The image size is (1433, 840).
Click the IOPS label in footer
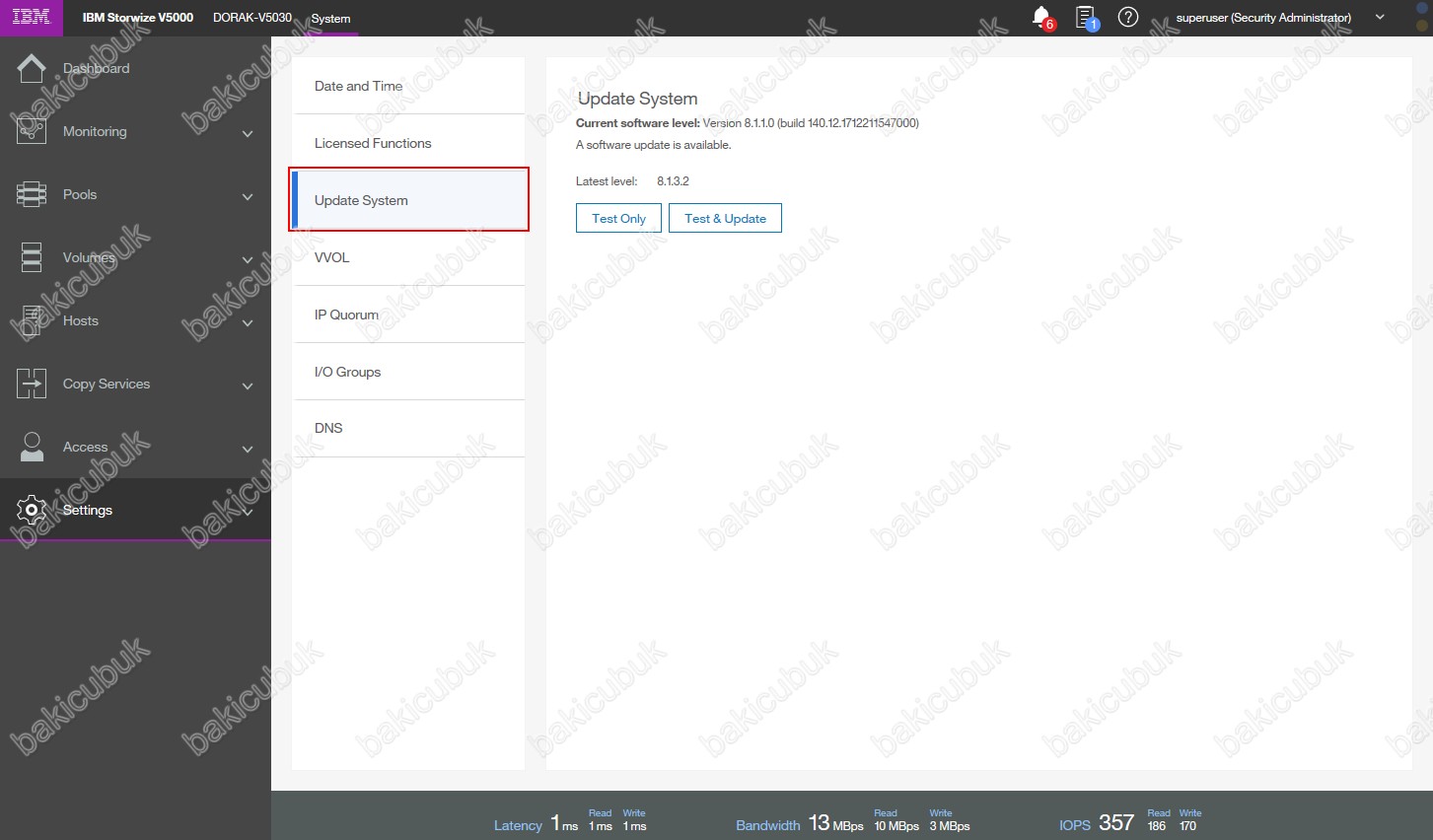point(1075,825)
